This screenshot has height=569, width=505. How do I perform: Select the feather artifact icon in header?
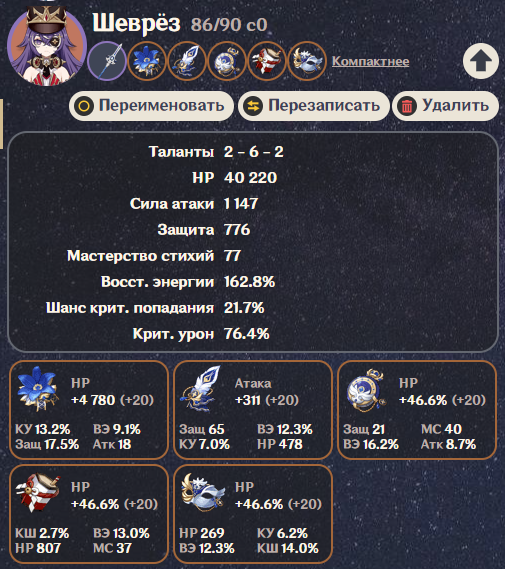(x=187, y=61)
